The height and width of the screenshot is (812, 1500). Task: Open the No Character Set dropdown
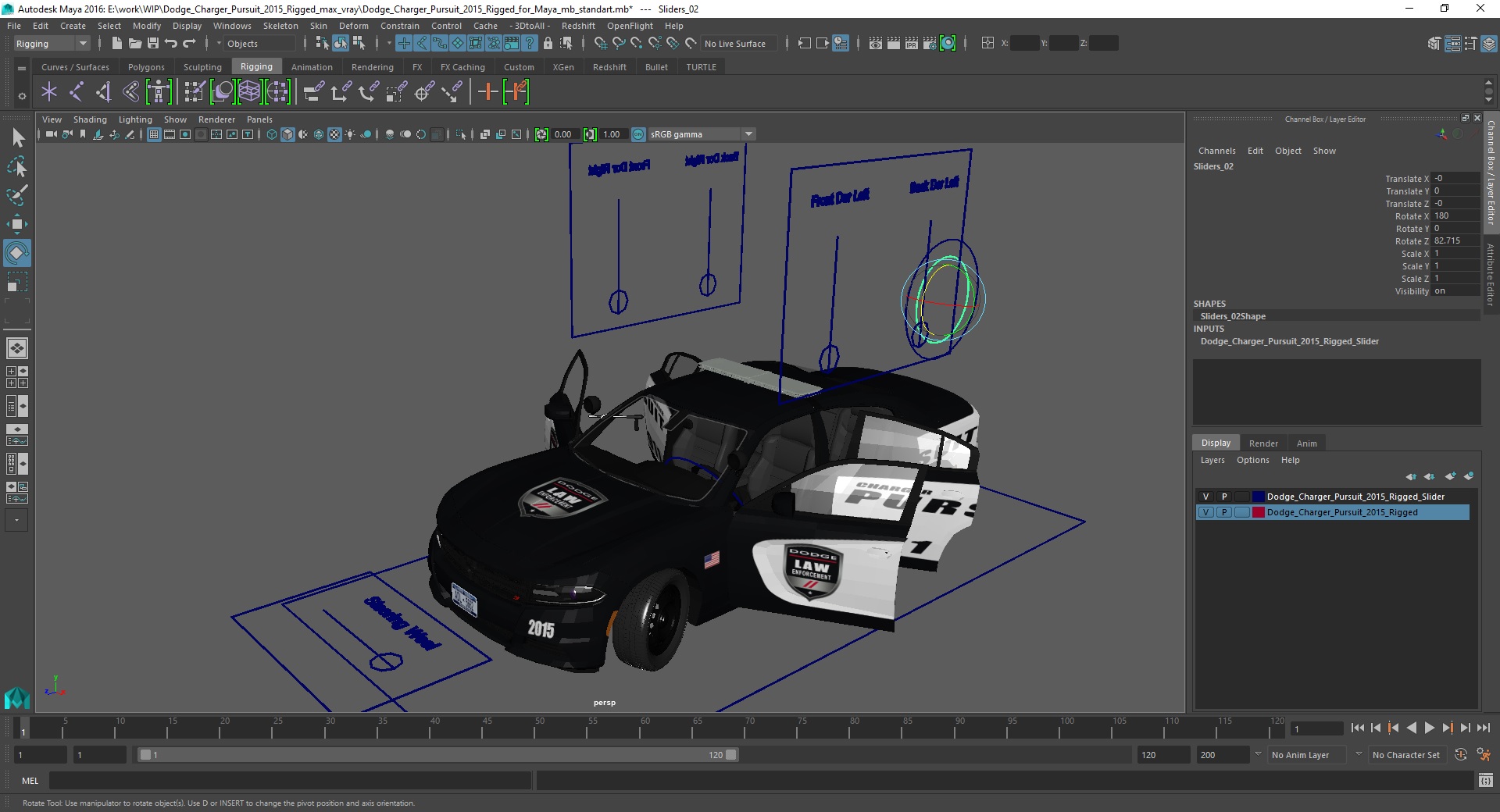(1409, 755)
